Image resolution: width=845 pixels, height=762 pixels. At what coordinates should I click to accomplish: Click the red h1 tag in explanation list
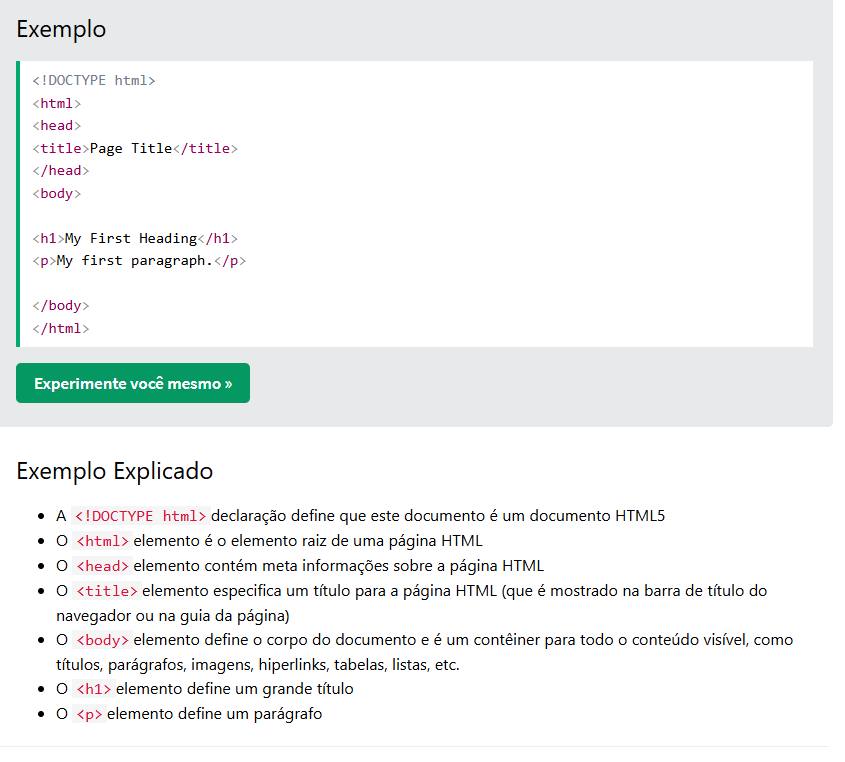(x=94, y=689)
